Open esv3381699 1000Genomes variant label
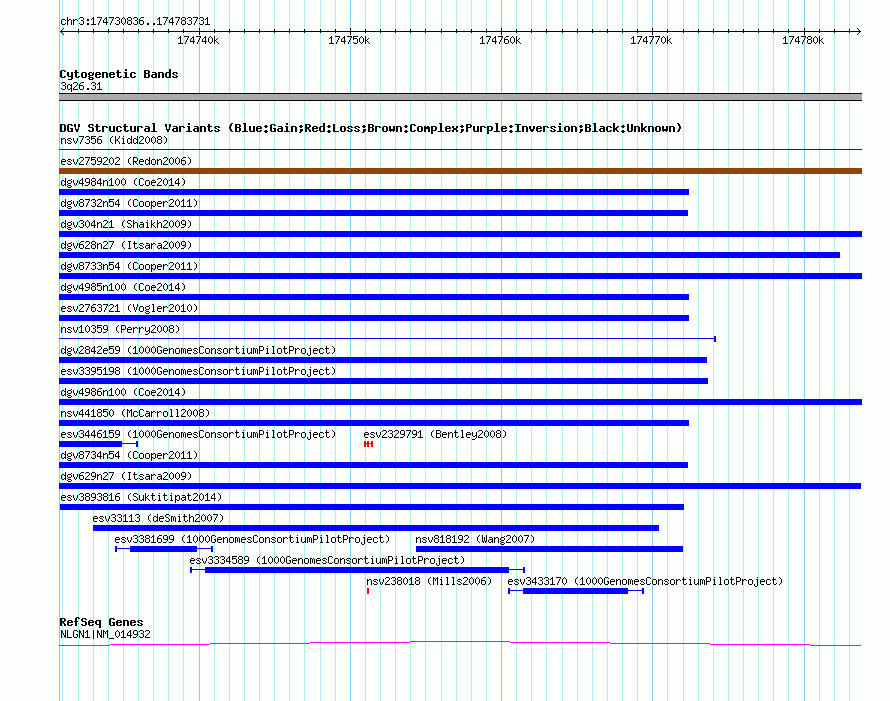 click(x=253, y=539)
